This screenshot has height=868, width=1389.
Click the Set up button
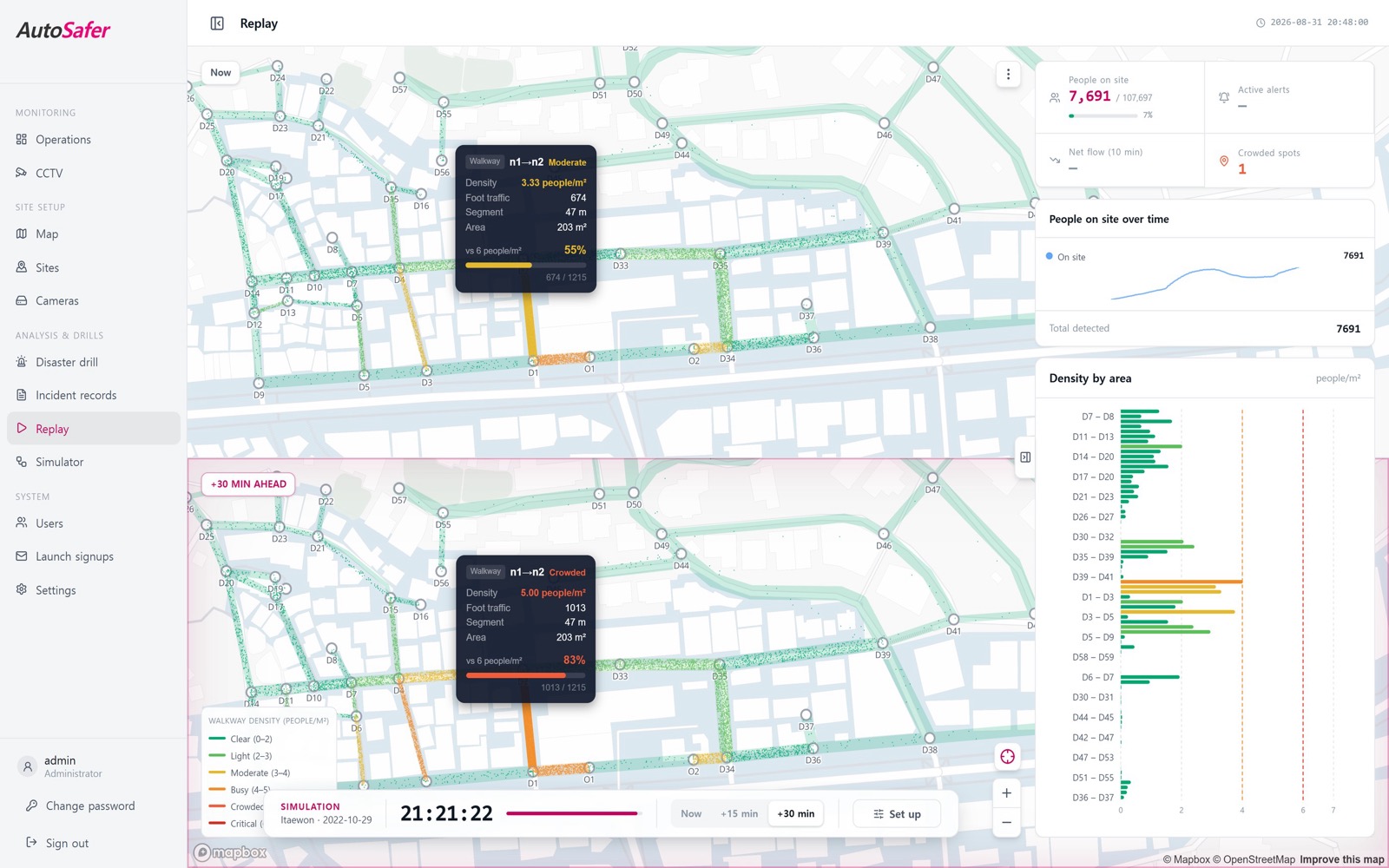(x=897, y=814)
